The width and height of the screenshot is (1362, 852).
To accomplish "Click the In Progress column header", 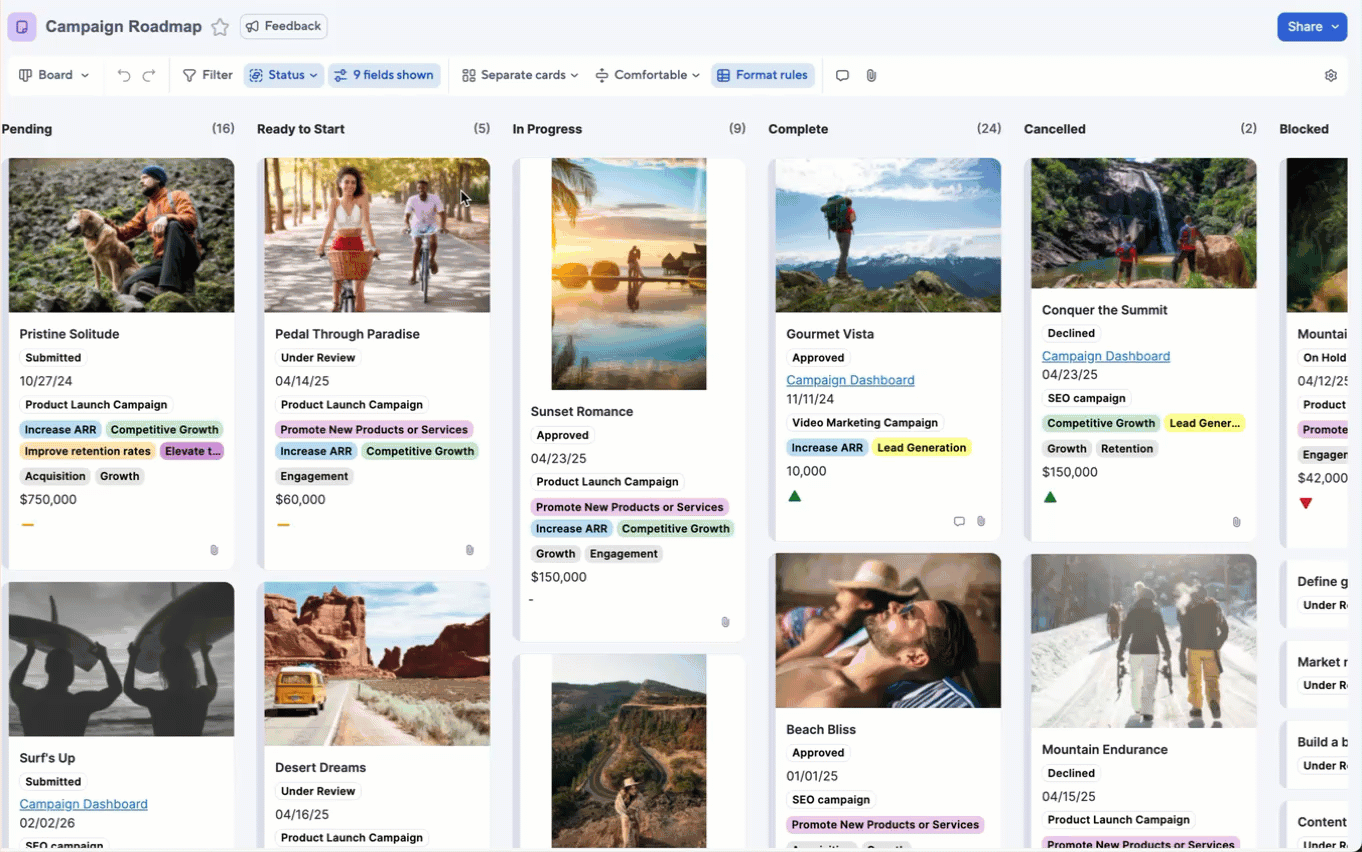I will click(x=547, y=129).
